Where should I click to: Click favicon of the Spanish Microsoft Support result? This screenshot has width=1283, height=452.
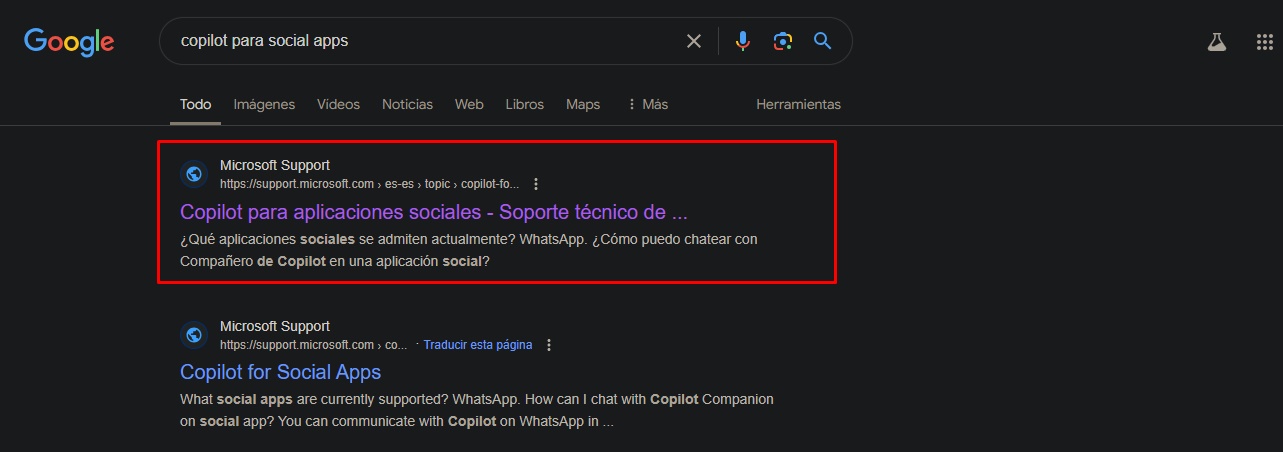(x=194, y=174)
